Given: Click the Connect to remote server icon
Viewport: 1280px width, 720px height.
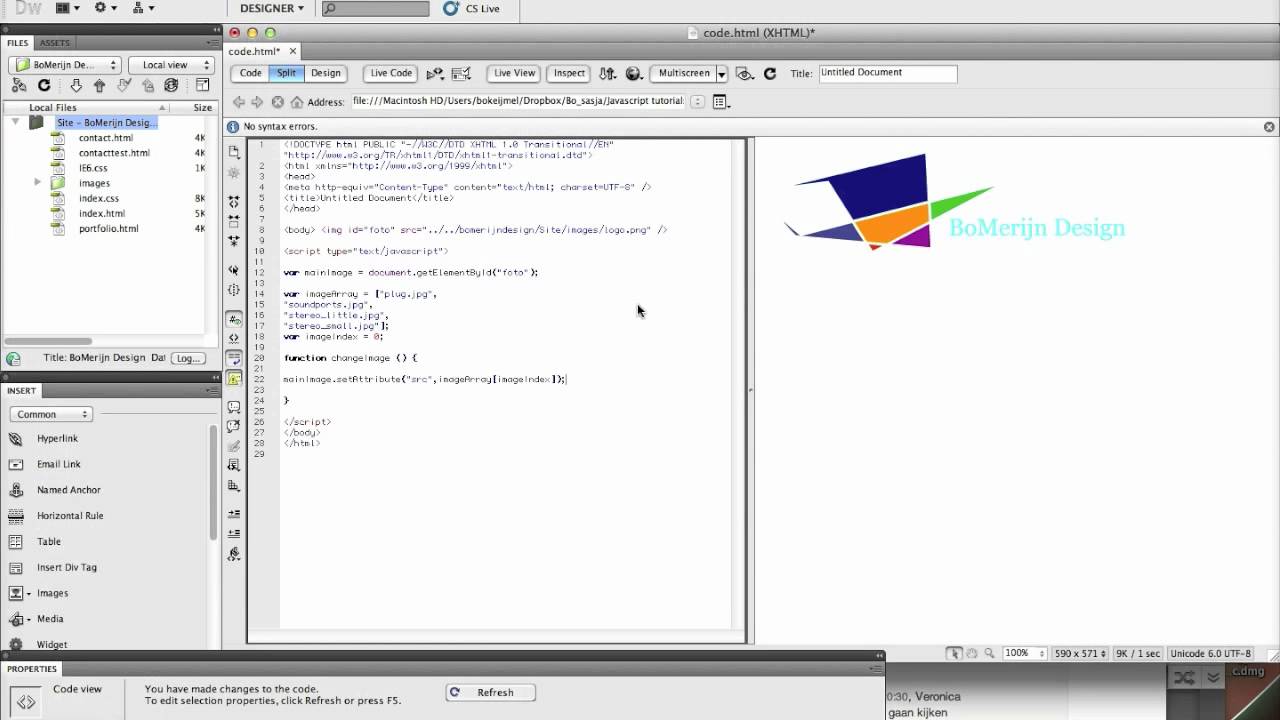Looking at the screenshot, I should click(x=19, y=86).
